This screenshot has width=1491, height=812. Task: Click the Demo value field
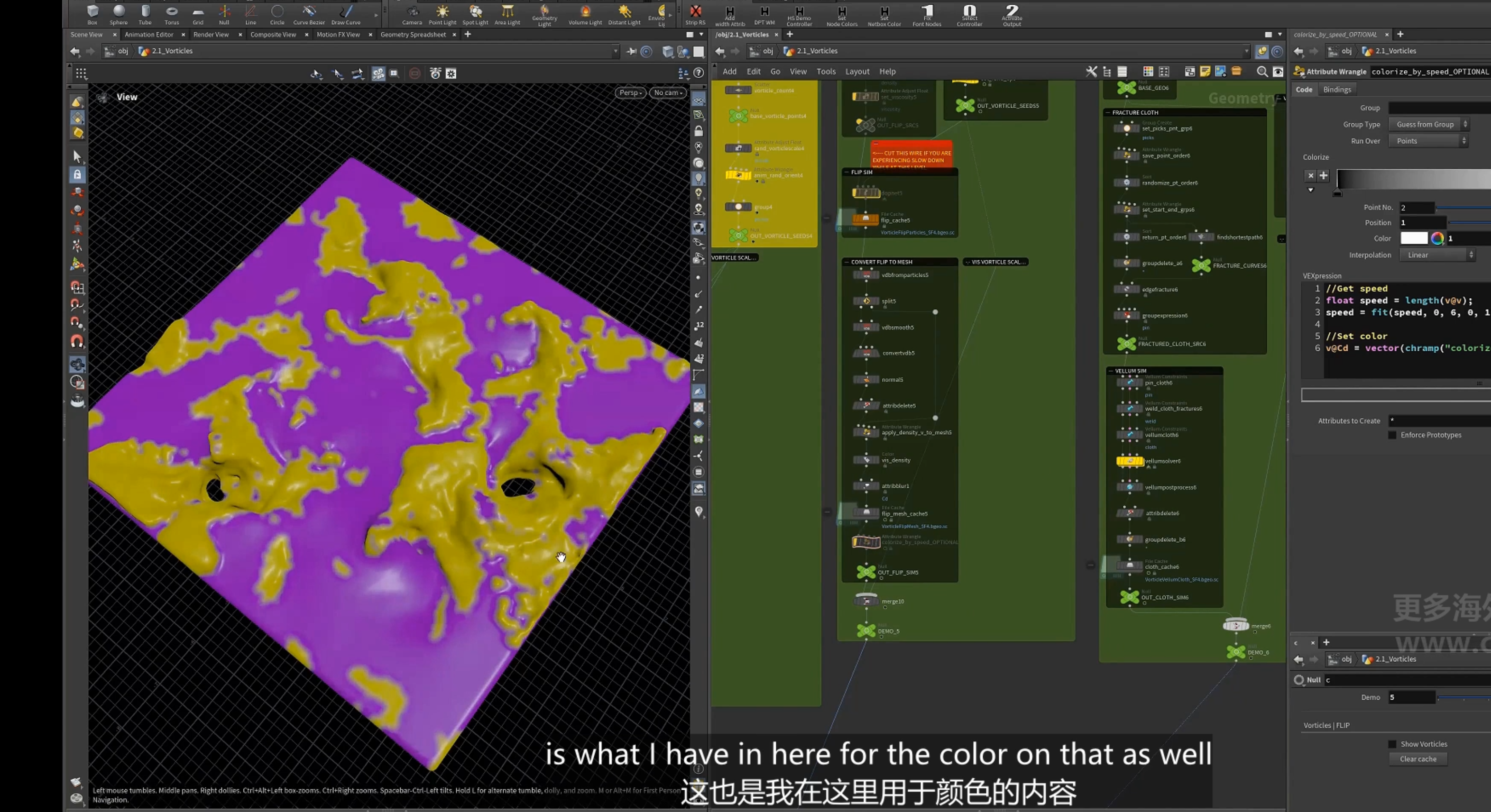coord(1412,697)
